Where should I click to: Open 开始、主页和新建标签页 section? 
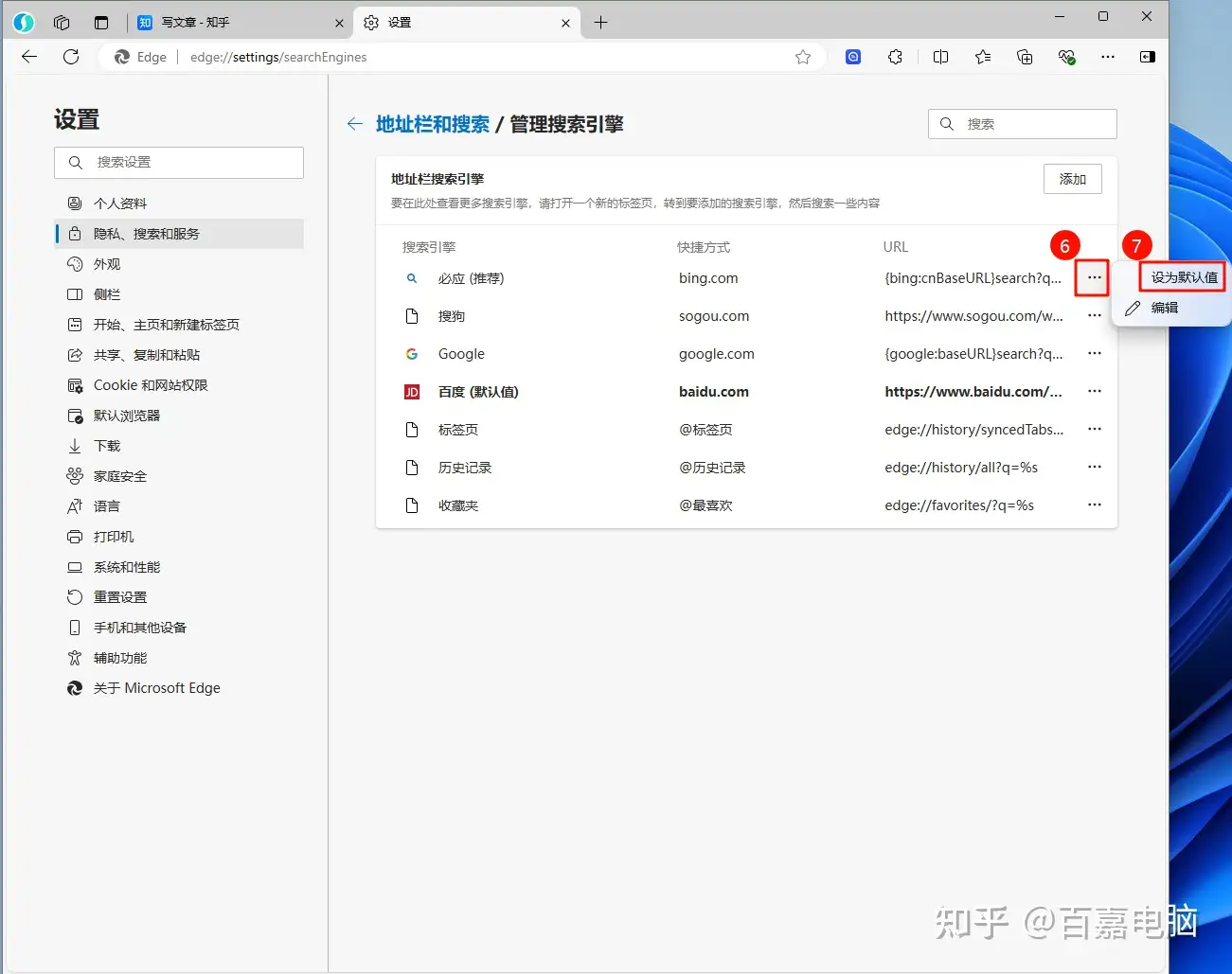coord(179,325)
